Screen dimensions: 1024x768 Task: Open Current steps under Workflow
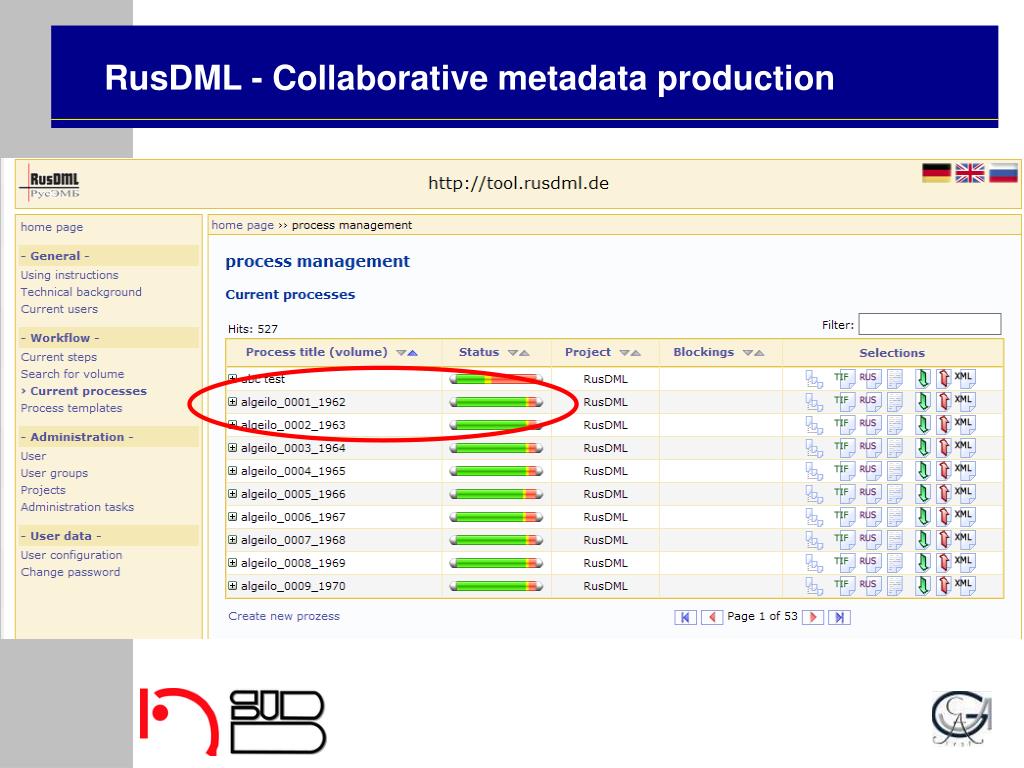click(x=59, y=357)
